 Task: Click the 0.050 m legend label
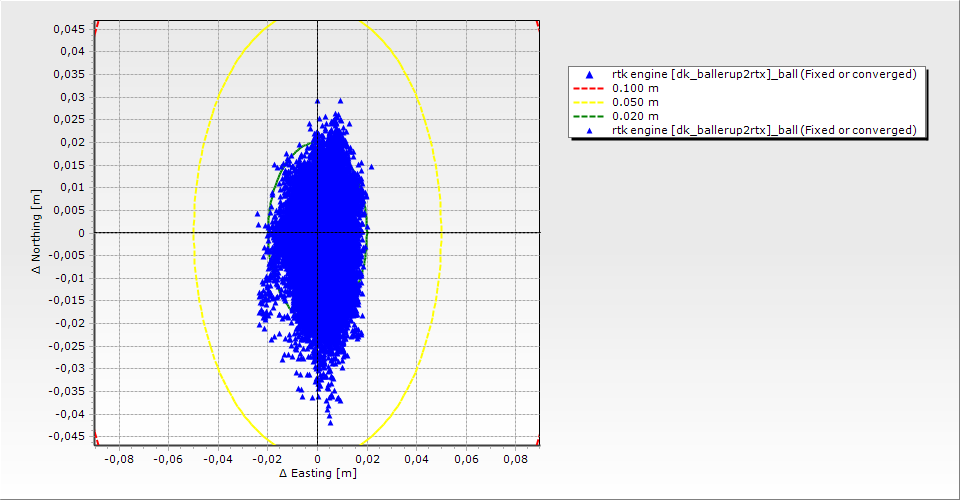tap(636, 102)
